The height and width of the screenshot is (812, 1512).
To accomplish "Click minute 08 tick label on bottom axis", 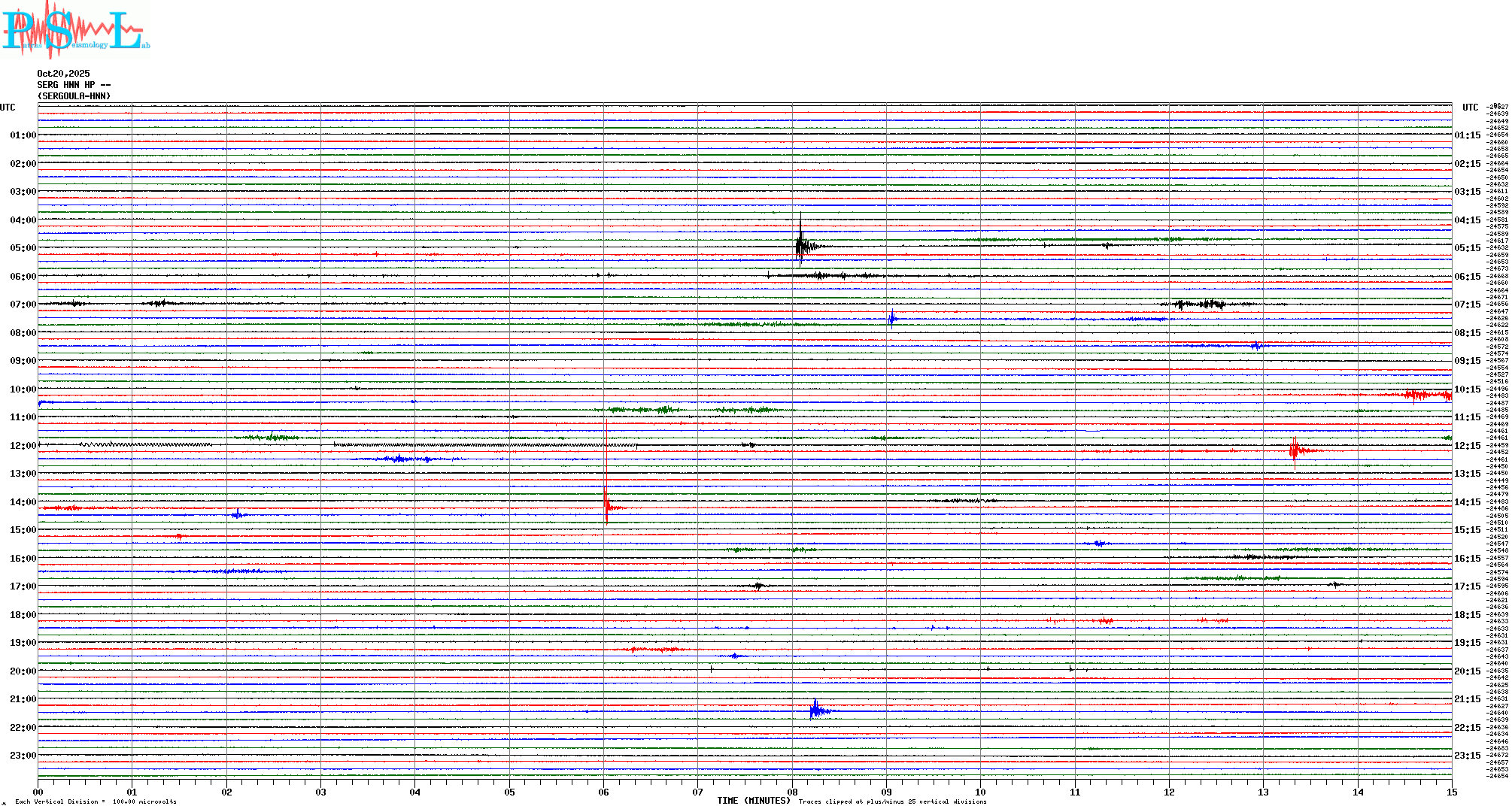I will 792,792.
